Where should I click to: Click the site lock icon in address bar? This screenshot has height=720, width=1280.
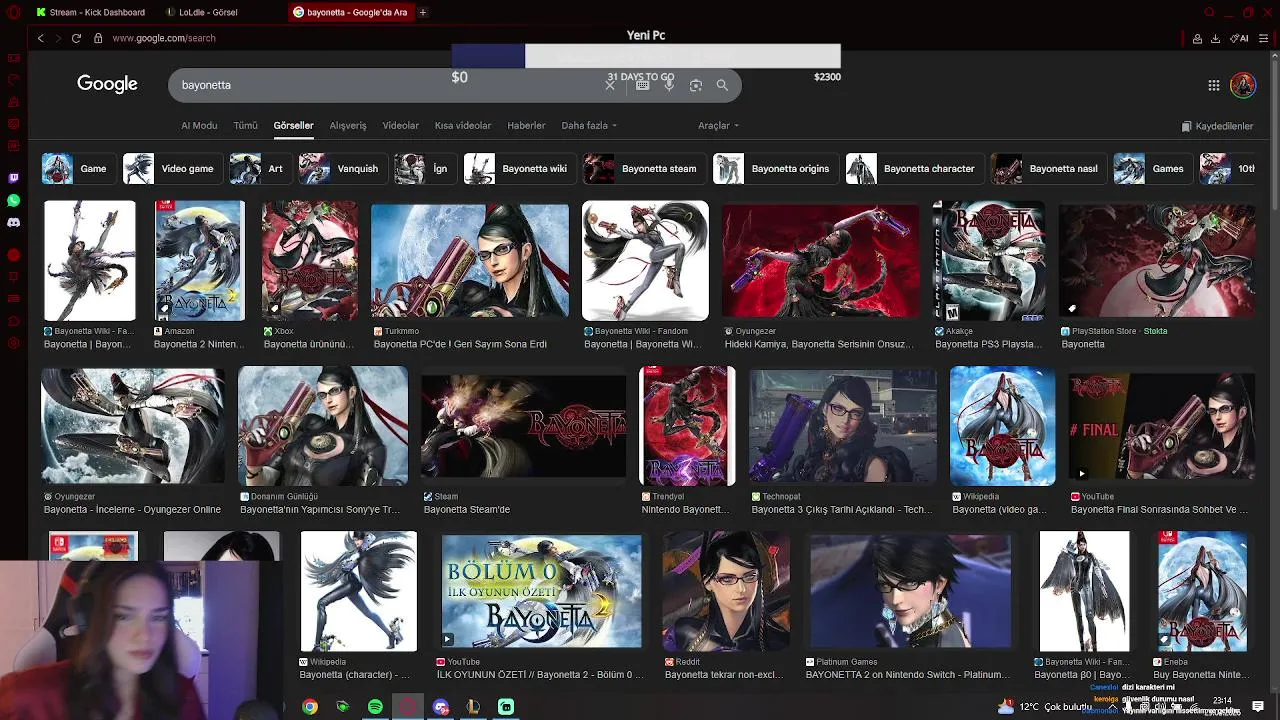[x=98, y=38]
